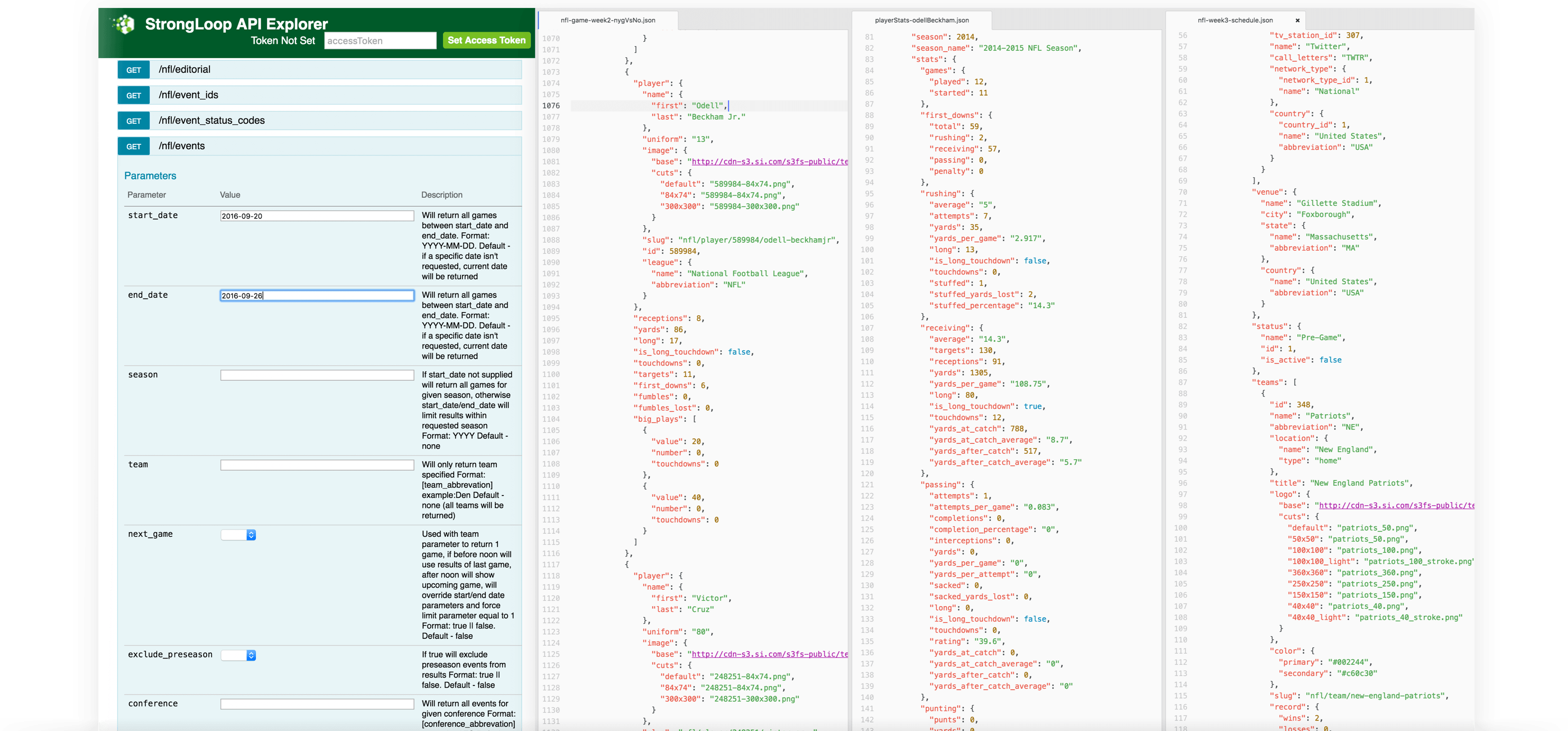Expand the /nfl/editorial endpoint
Image resolution: width=1568 pixels, height=731 pixels.
(185, 69)
